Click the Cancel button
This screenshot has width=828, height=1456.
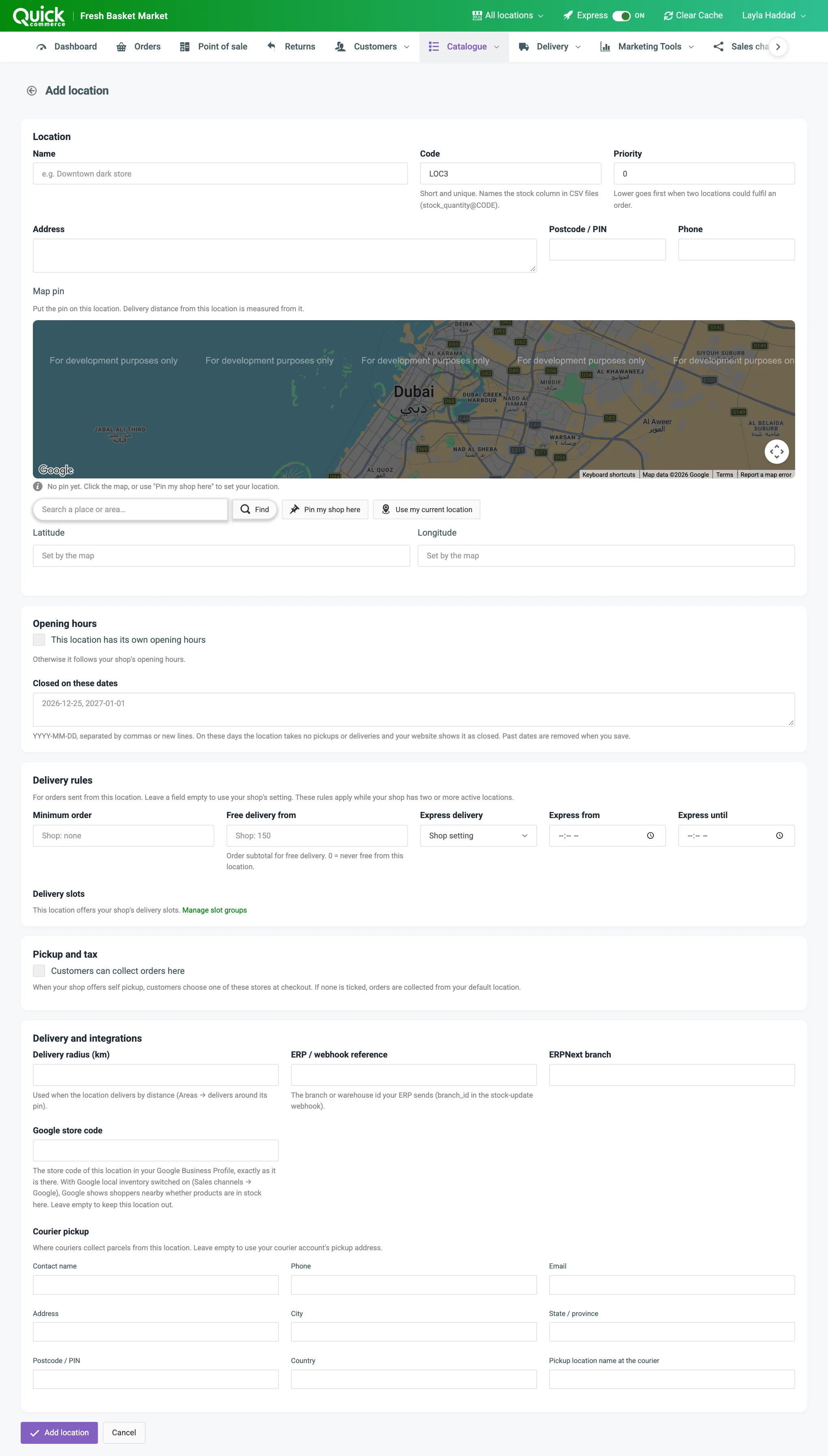pyautogui.click(x=124, y=1433)
